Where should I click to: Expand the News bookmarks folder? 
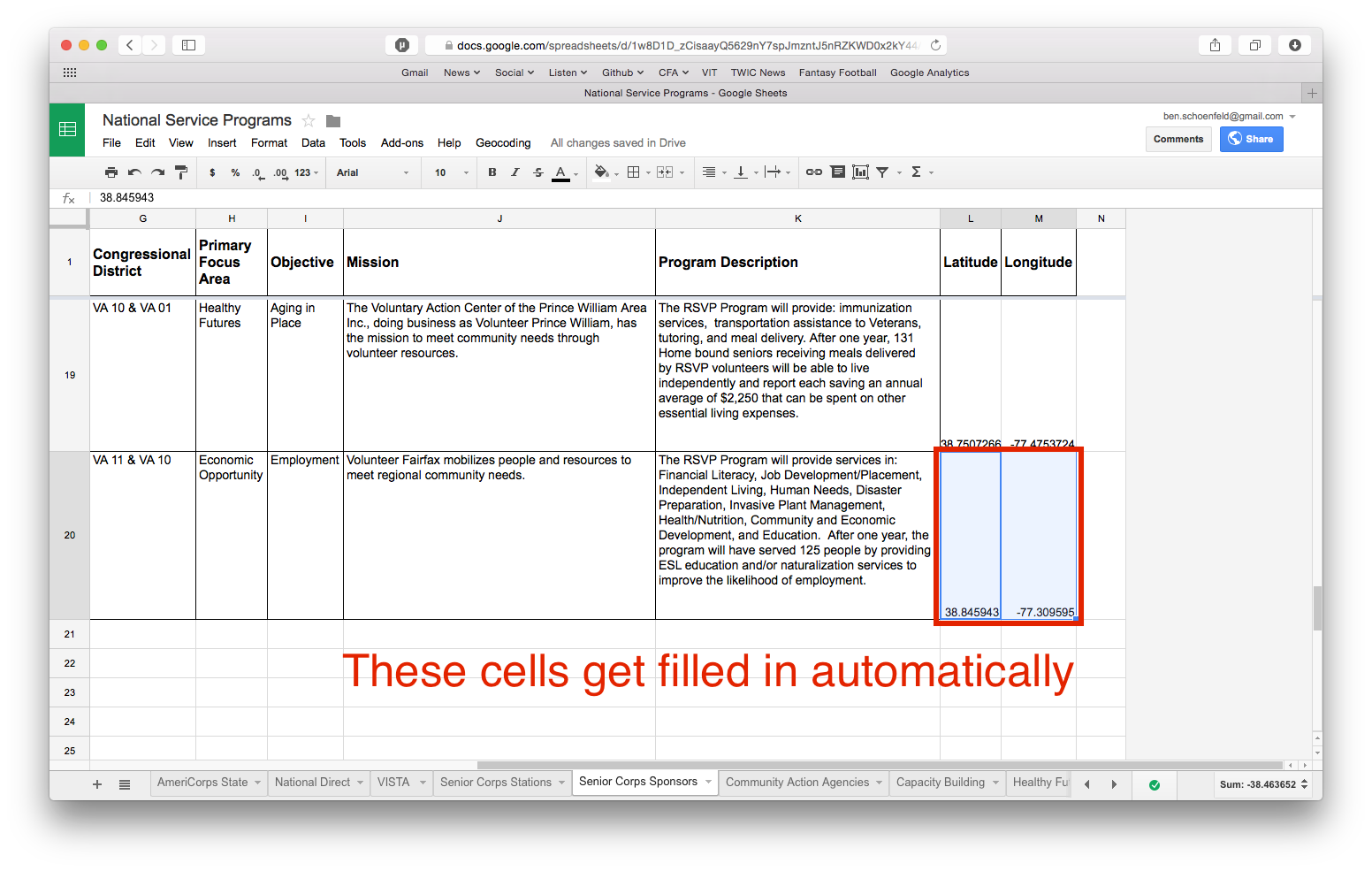[x=461, y=73]
